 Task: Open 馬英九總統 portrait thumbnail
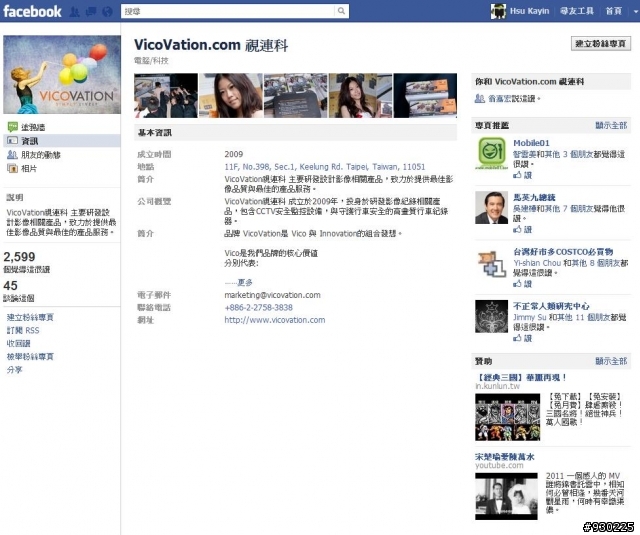click(x=491, y=208)
